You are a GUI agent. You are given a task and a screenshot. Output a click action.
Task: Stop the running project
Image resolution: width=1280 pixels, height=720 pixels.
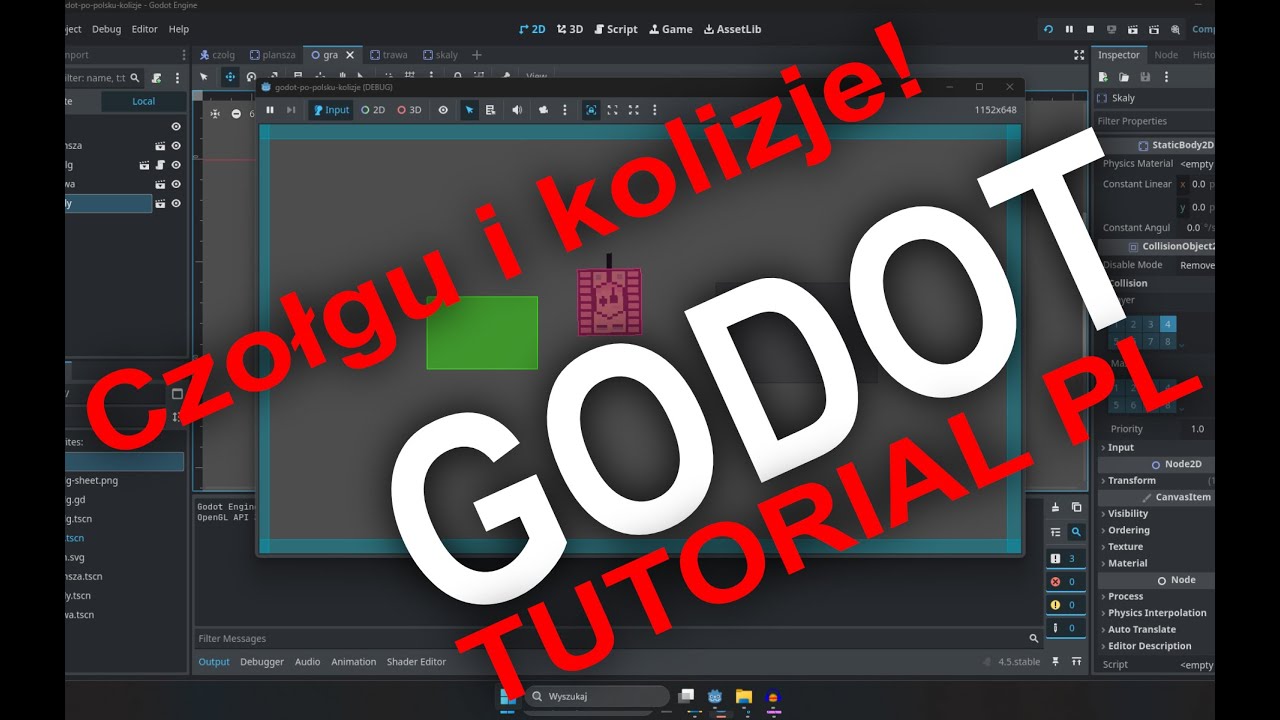[x=1090, y=29]
